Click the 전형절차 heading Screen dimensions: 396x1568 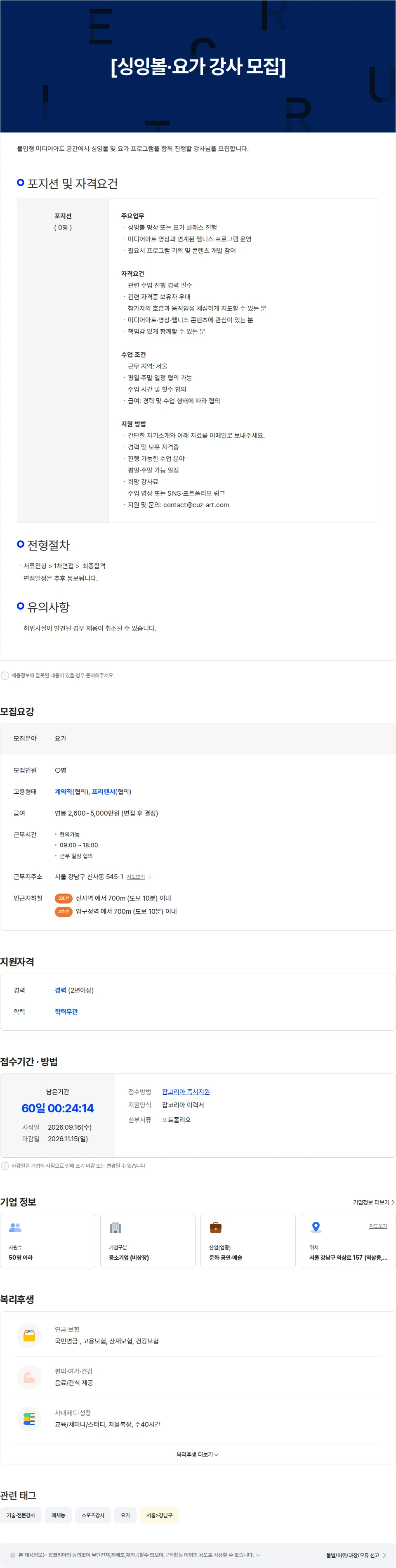tap(49, 545)
